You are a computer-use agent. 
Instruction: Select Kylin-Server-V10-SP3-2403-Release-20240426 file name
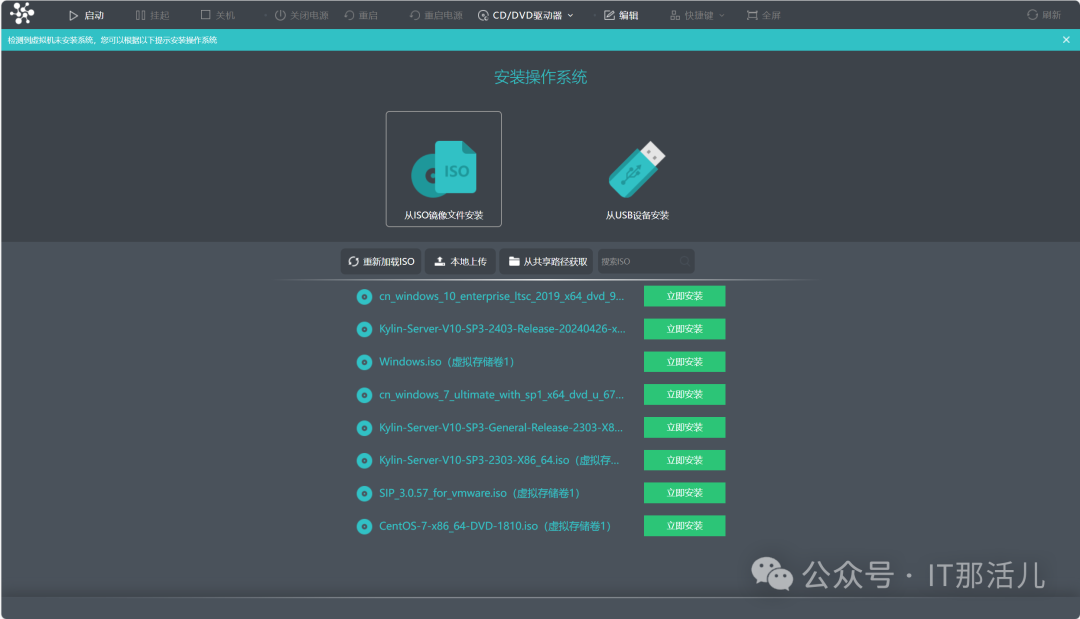(502, 329)
